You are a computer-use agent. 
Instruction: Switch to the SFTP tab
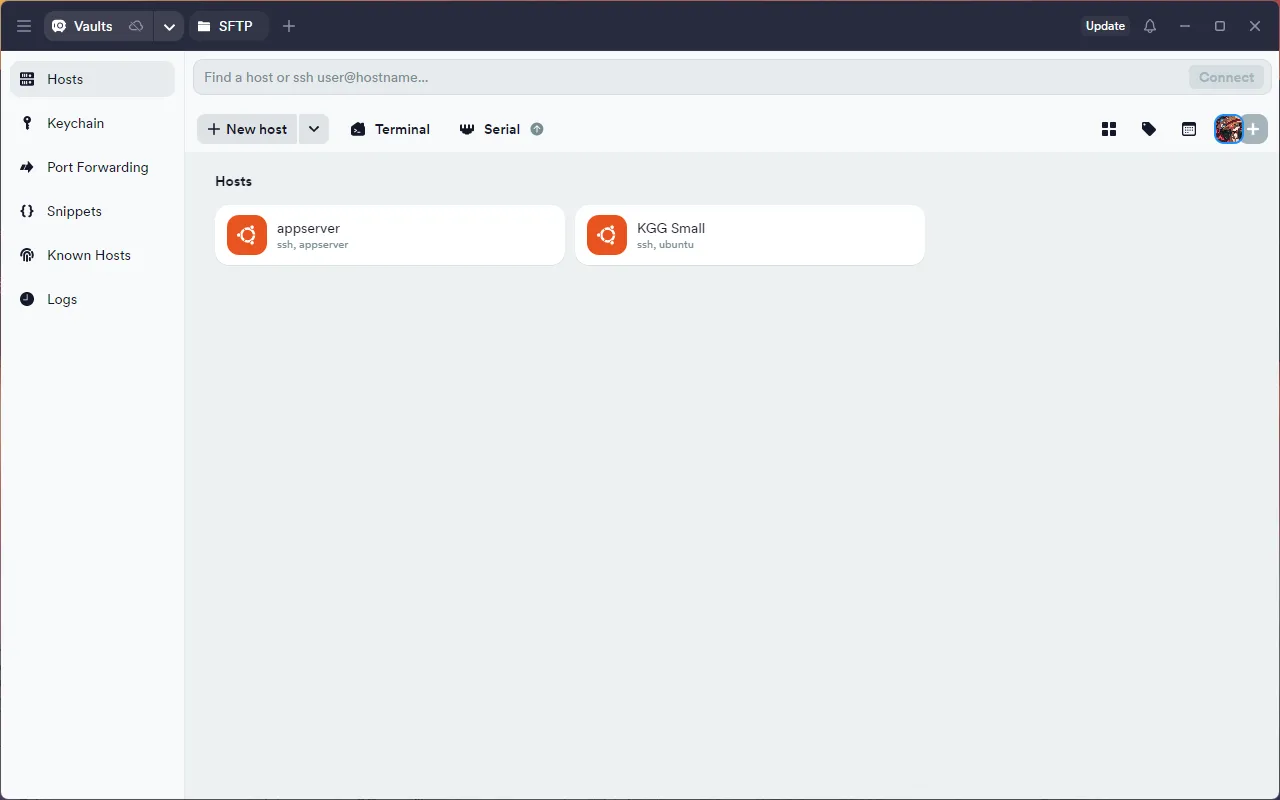click(226, 26)
